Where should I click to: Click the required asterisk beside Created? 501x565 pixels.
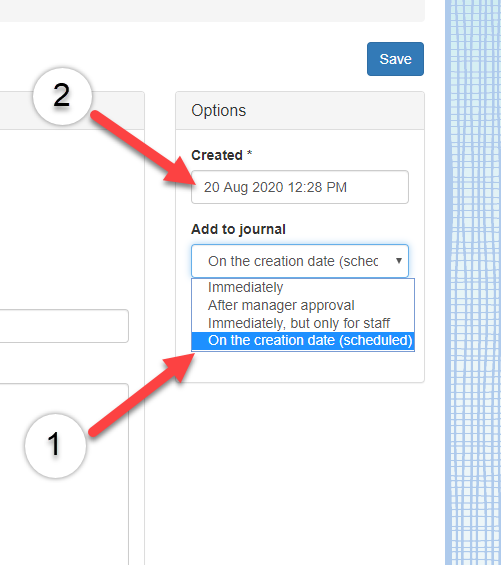(x=249, y=154)
